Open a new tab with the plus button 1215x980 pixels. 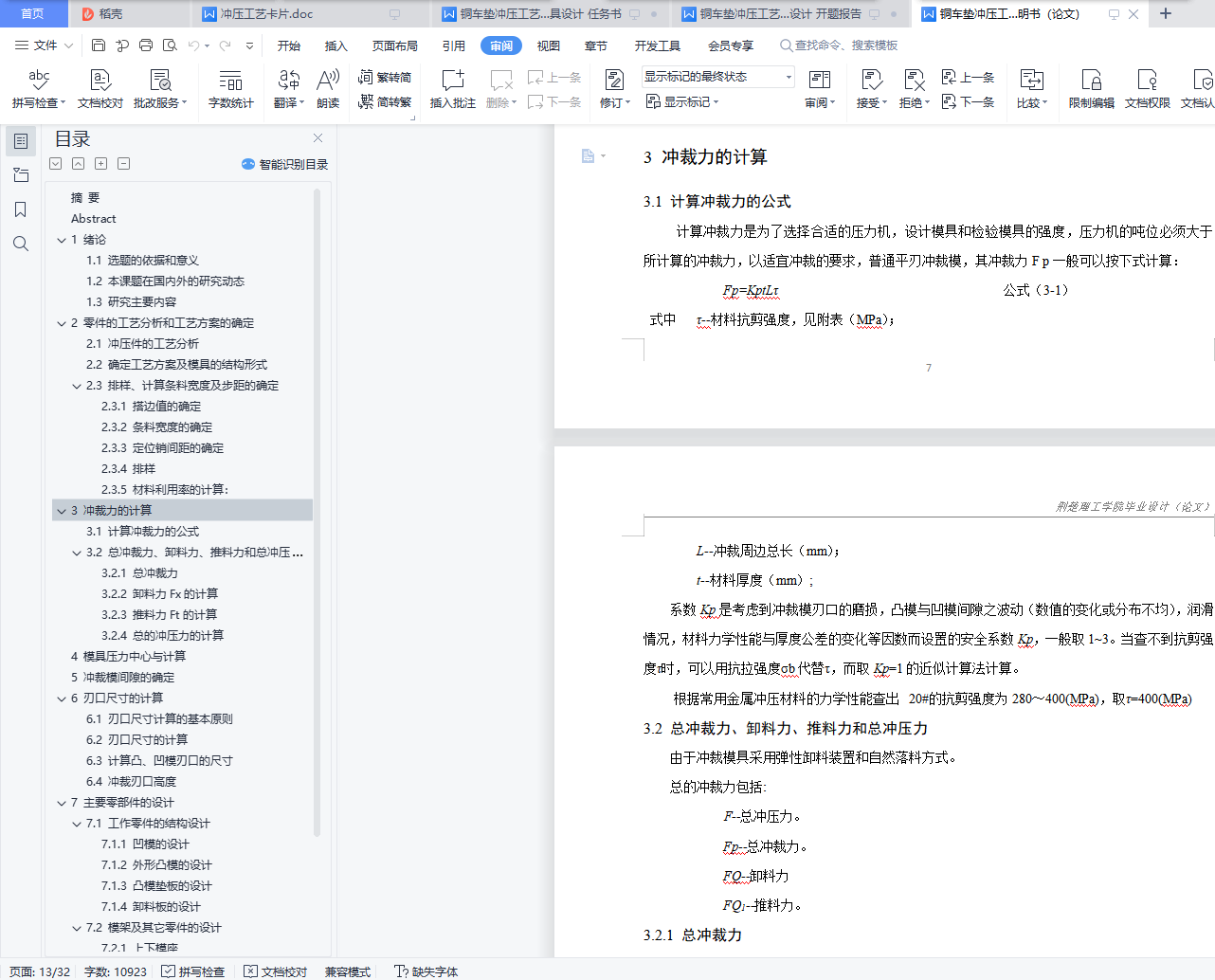tap(1166, 14)
